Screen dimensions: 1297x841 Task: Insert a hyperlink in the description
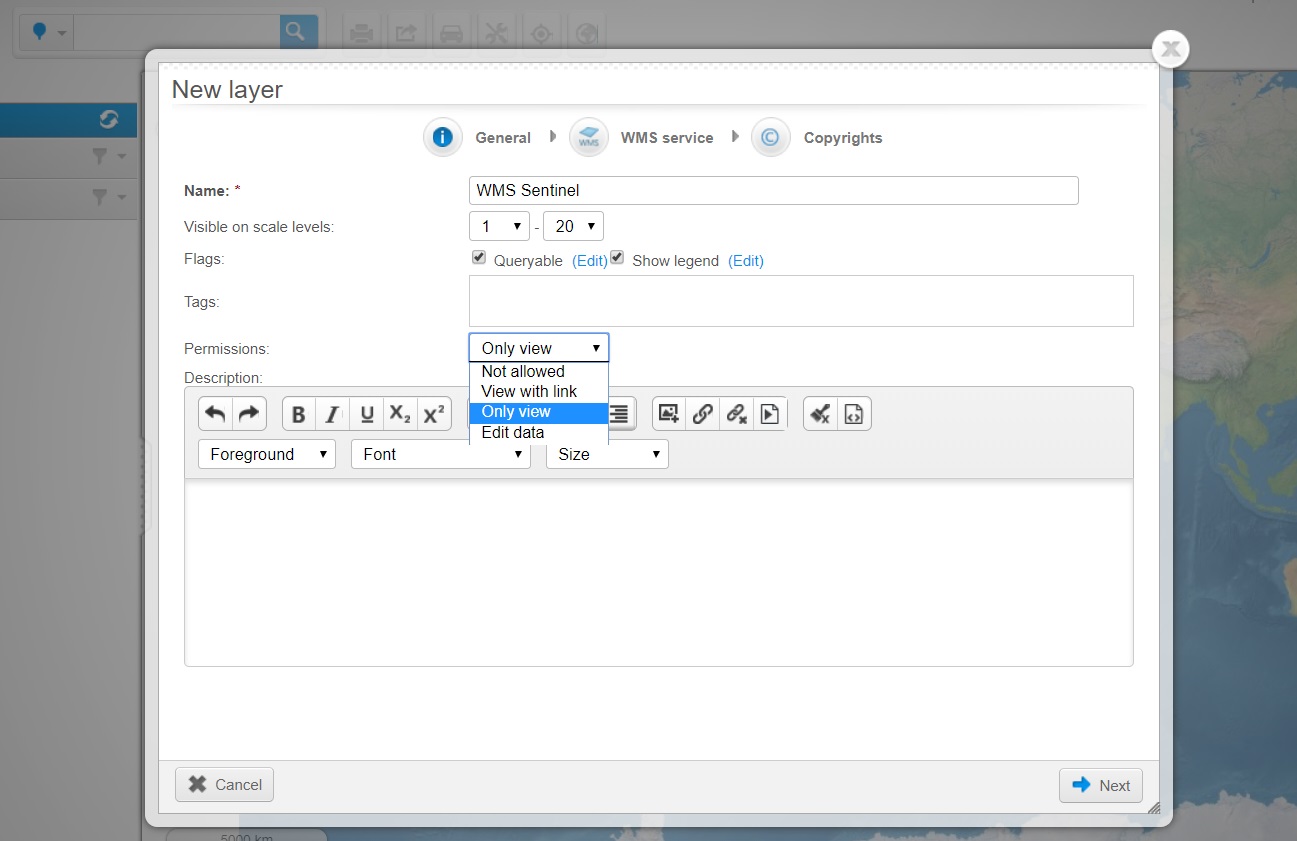pos(703,414)
